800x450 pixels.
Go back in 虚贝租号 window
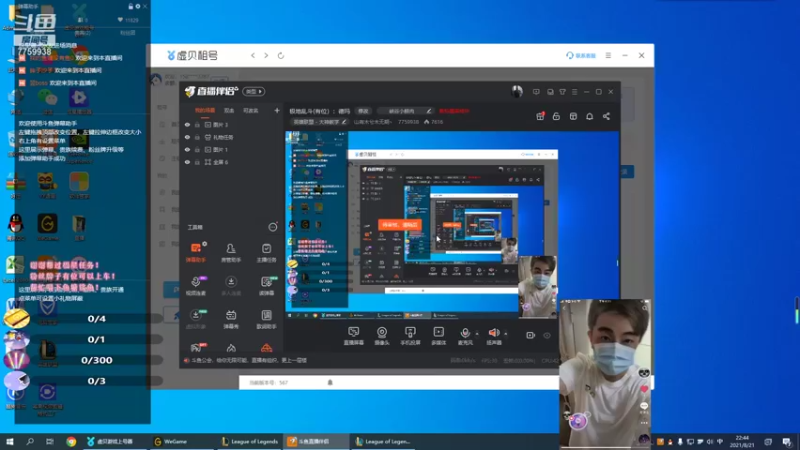click(x=253, y=55)
